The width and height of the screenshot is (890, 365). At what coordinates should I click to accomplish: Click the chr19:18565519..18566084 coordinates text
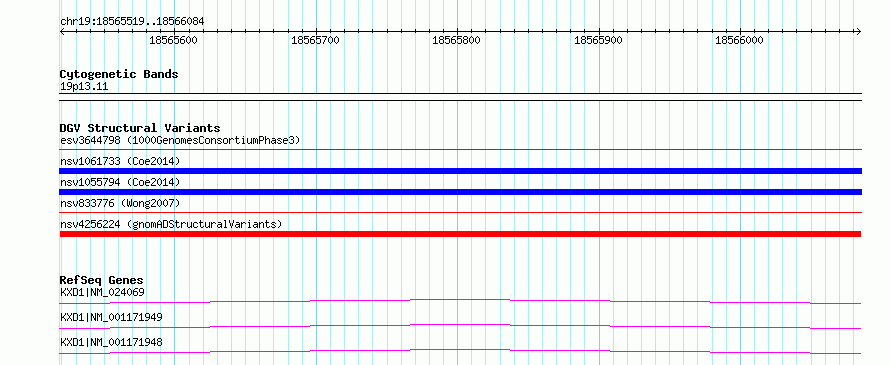tap(132, 22)
